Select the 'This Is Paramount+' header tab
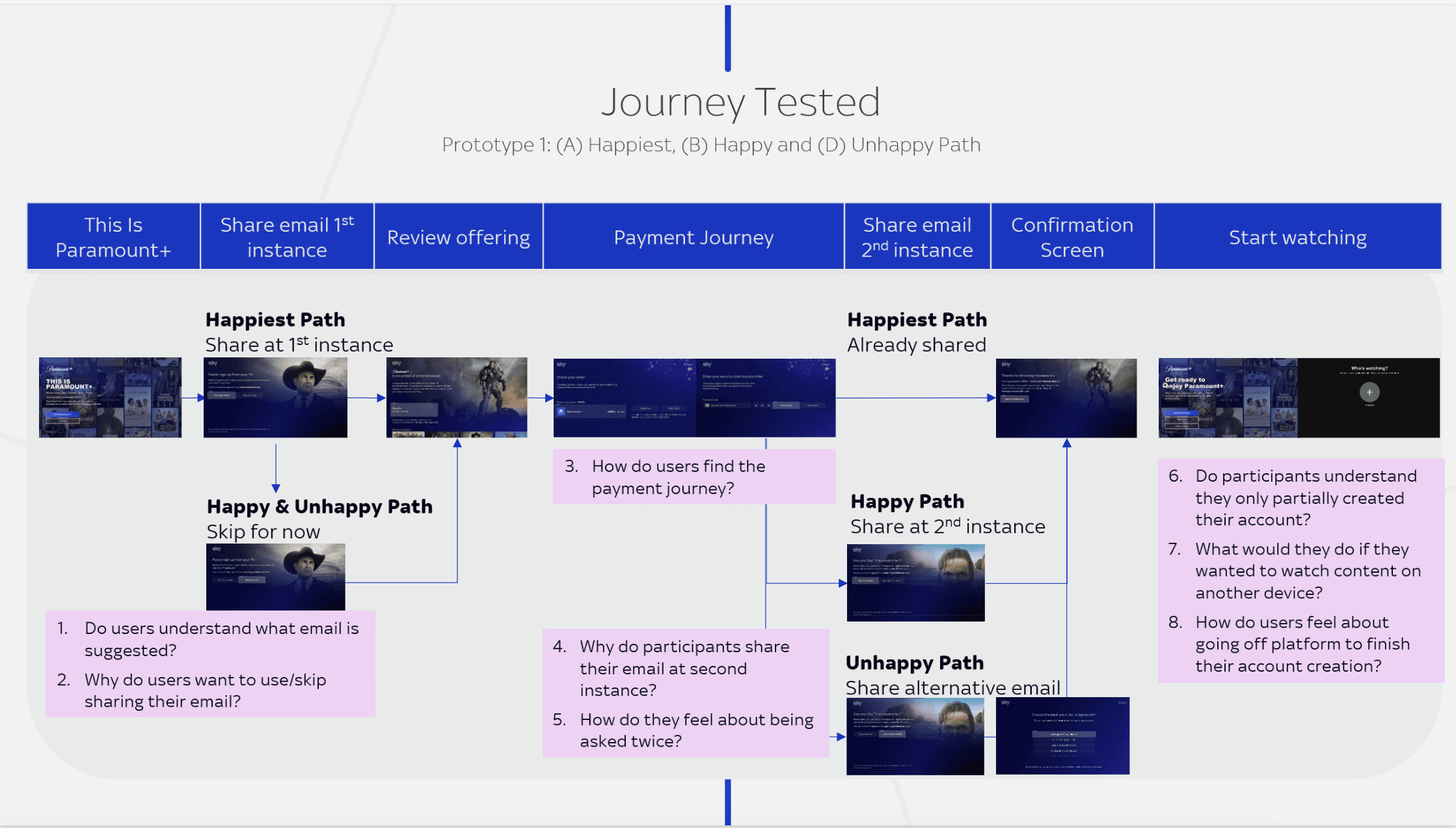Image resolution: width=1456 pixels, height=828 pixels. point(113,237)
